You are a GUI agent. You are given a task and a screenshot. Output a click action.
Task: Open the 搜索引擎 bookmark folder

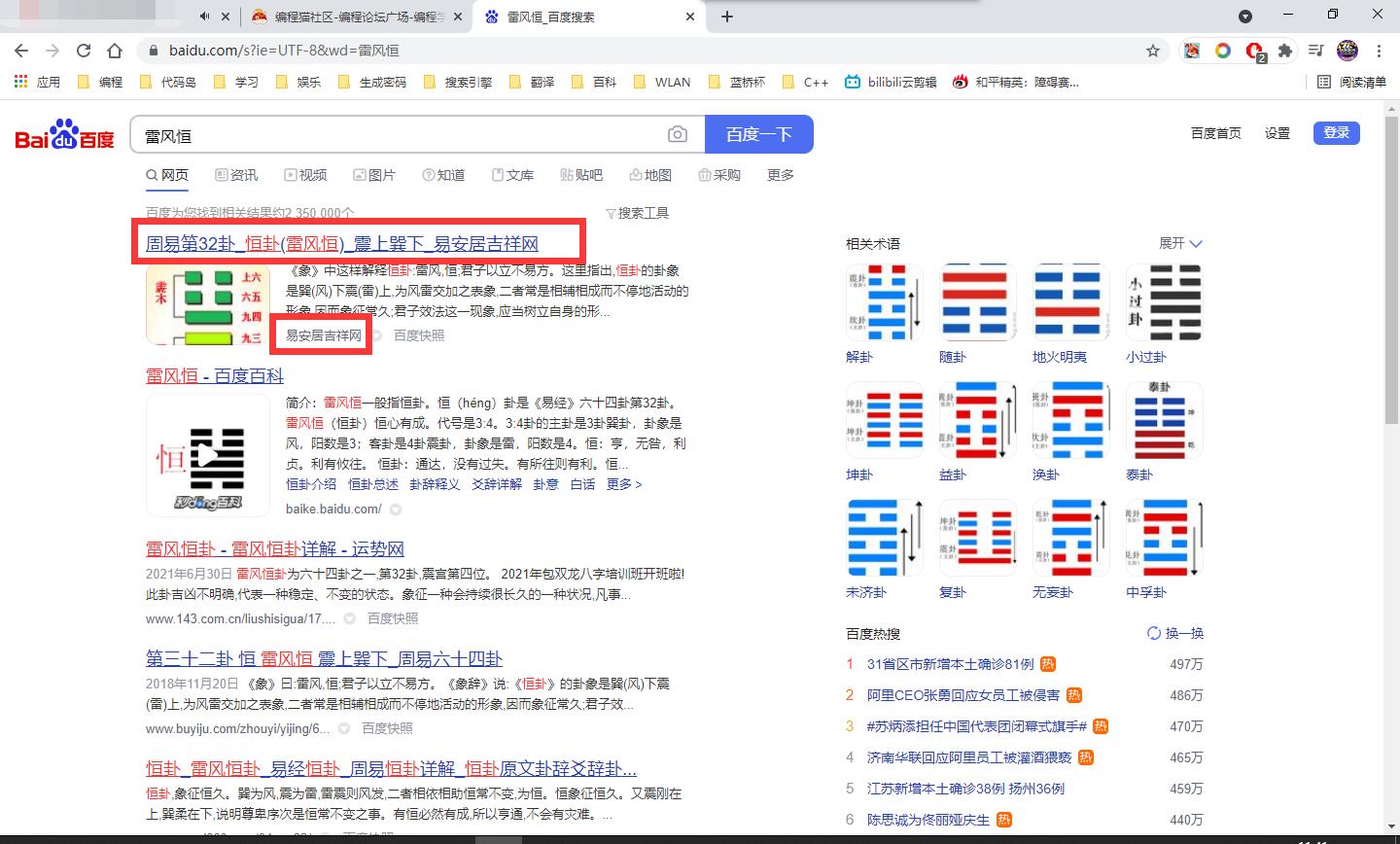point(457,82)
